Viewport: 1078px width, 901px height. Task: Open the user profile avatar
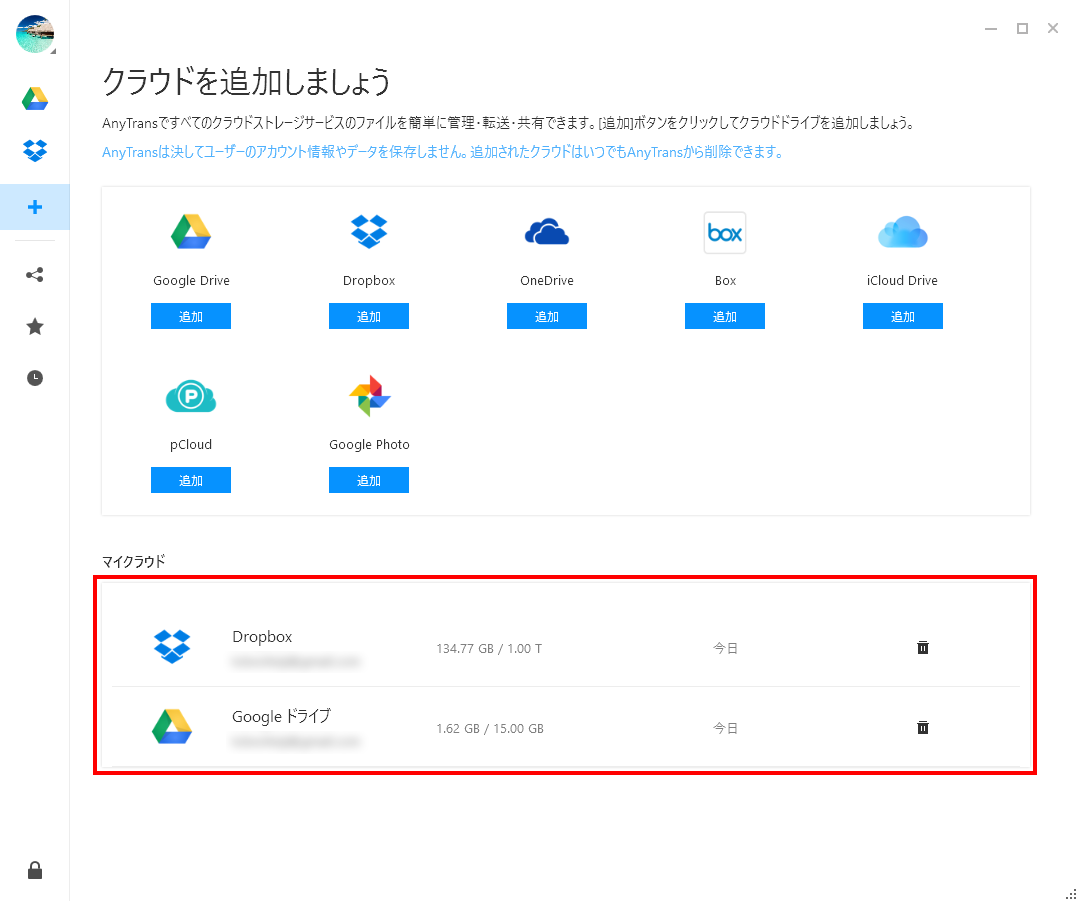(x=35, y=34)
